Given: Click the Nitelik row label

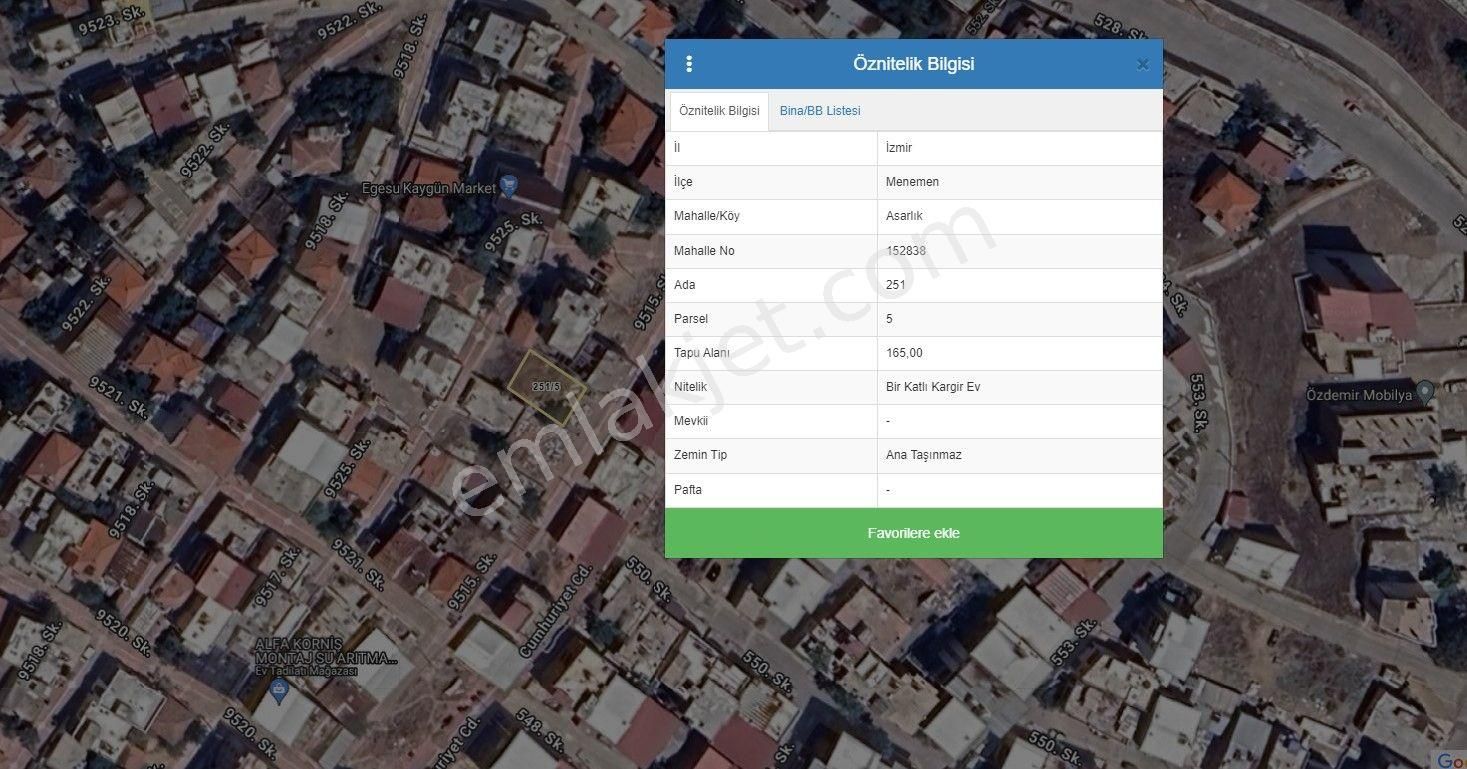Looking at the screenshot, I should point(690,387).
